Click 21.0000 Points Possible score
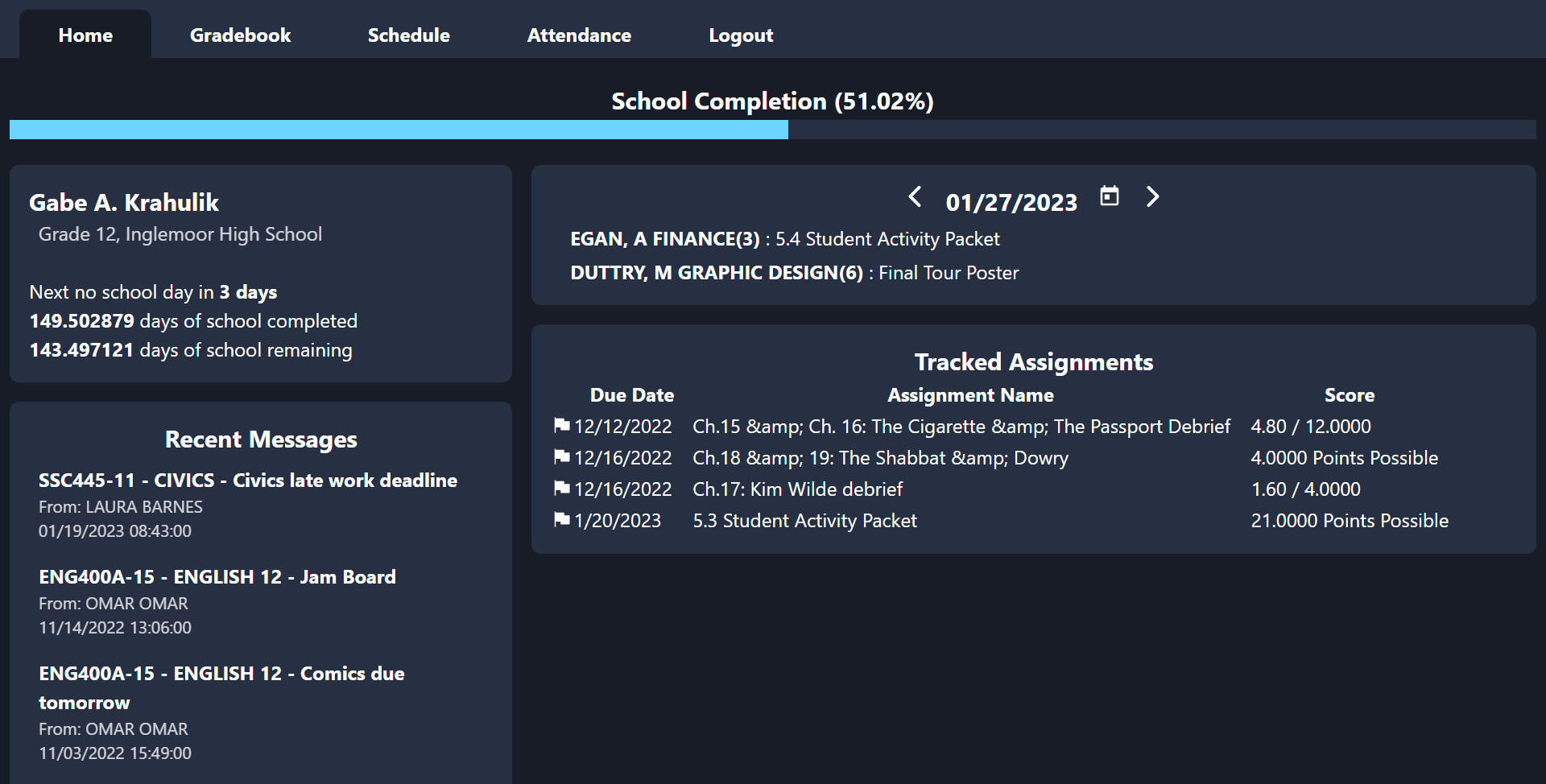Viewport: 1546px width, 784px height. pyautogui.click(x=1350, y=521)
